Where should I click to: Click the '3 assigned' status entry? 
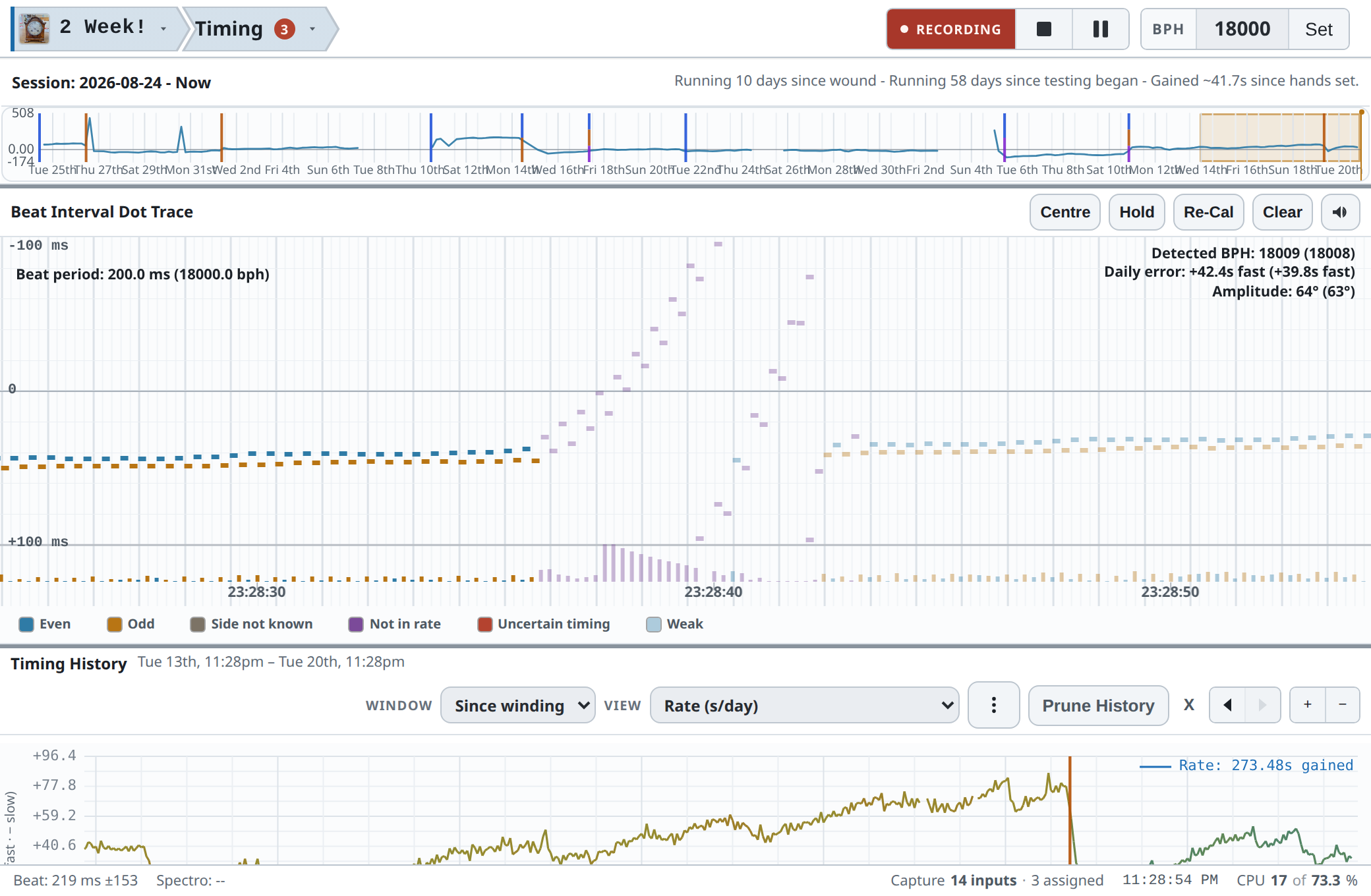pos(1067,880)
